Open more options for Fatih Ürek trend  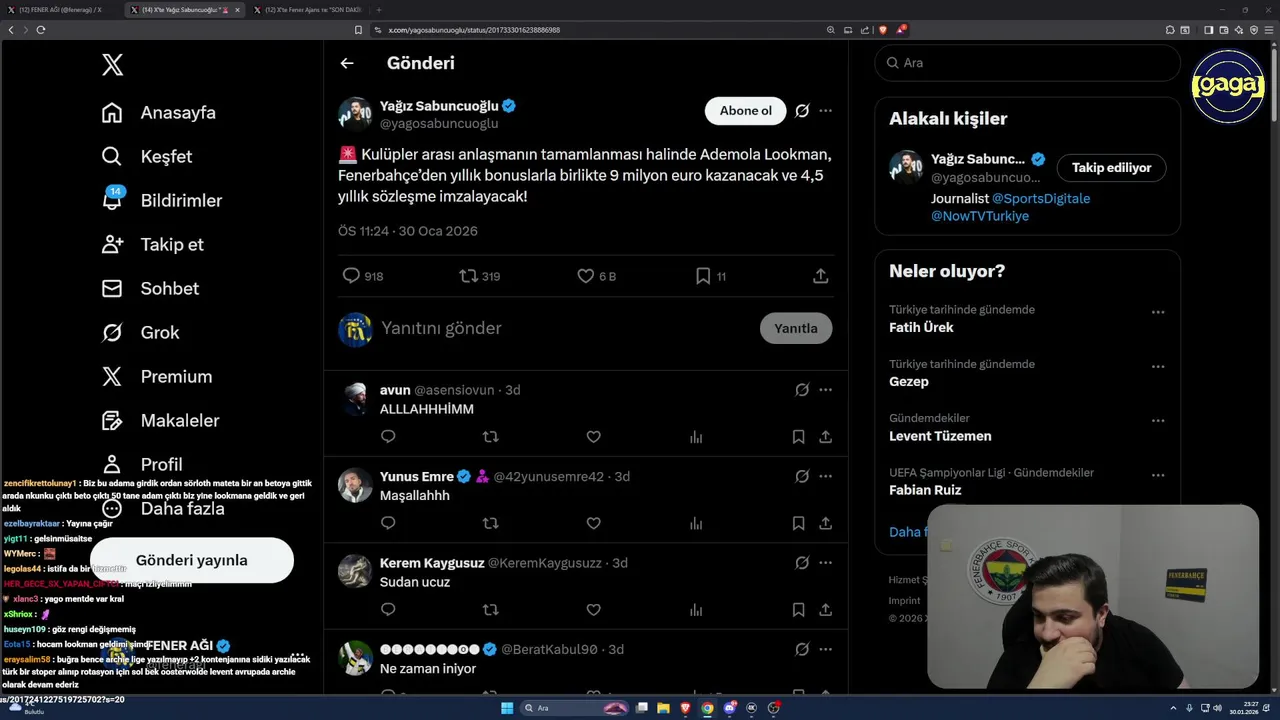click(x=1158, y=312)
